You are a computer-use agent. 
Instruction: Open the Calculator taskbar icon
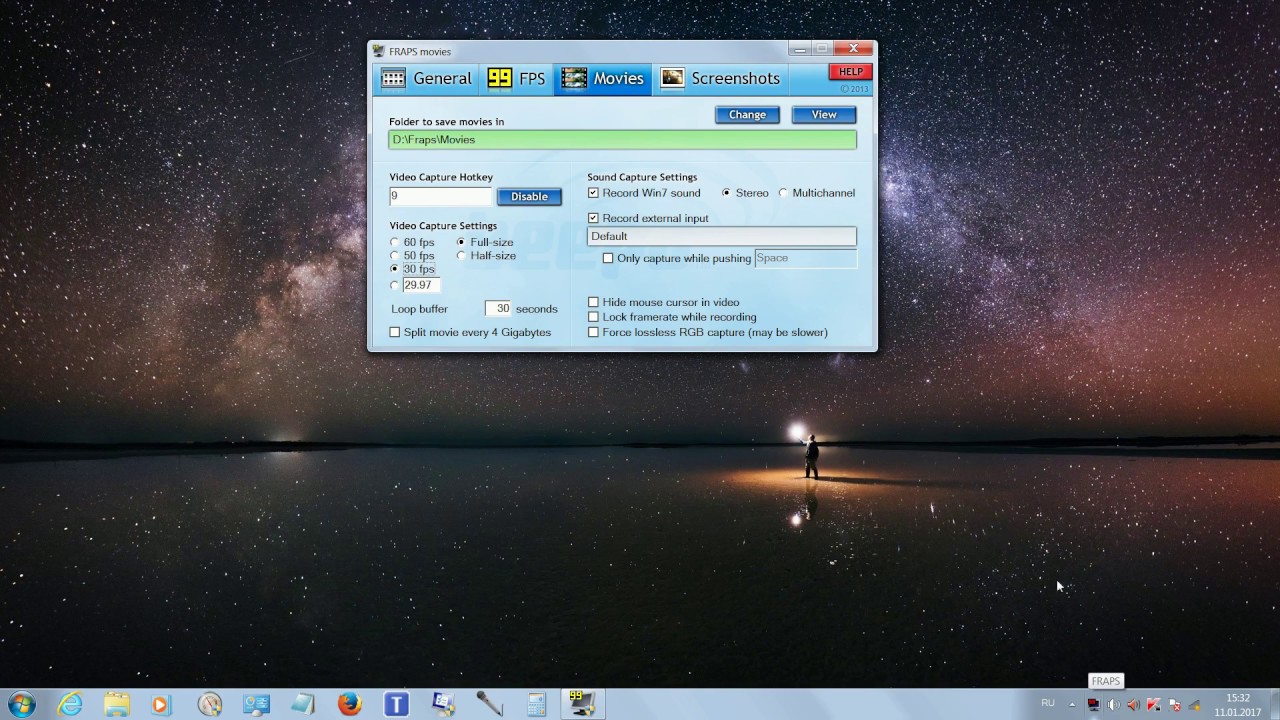coord(536,704)
